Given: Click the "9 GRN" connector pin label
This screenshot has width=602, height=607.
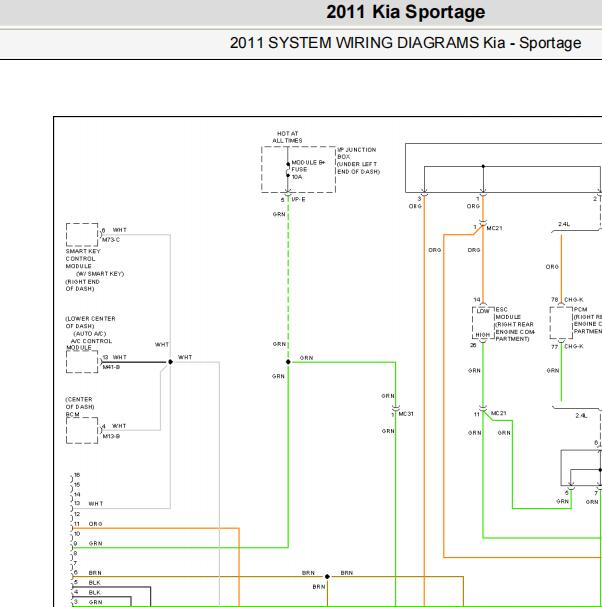Looking at the screenshot, I should tap(88, 543).
